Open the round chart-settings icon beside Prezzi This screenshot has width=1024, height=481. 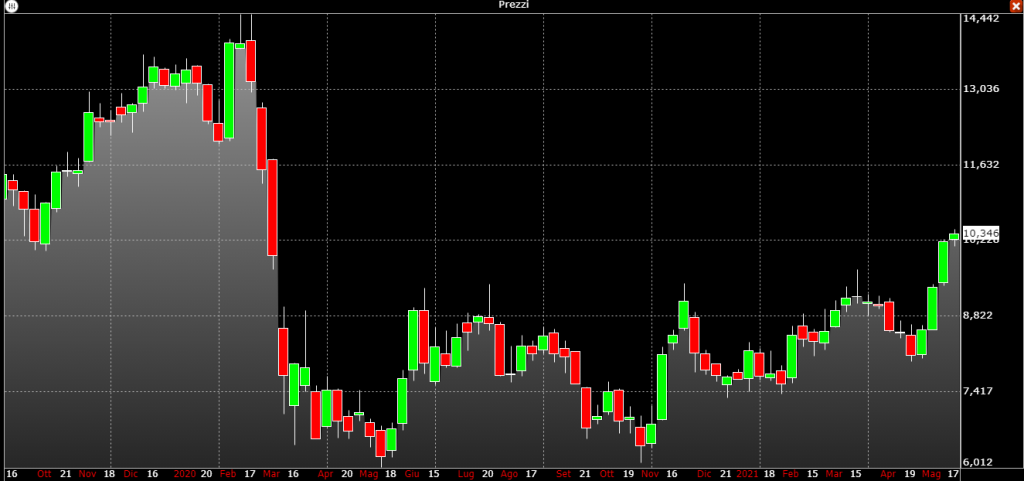tap(11, 6)
